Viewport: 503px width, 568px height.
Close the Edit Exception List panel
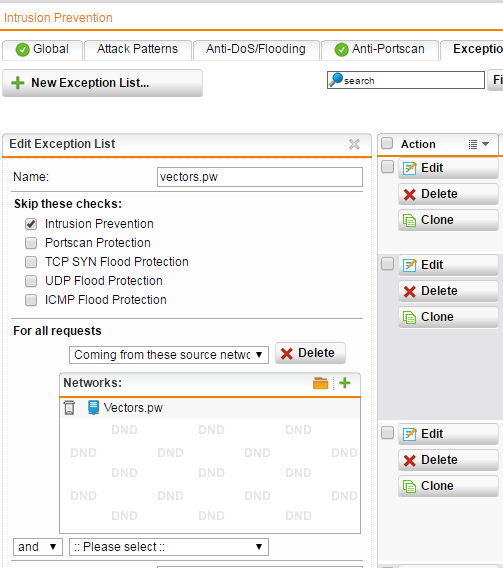[354, 144]
